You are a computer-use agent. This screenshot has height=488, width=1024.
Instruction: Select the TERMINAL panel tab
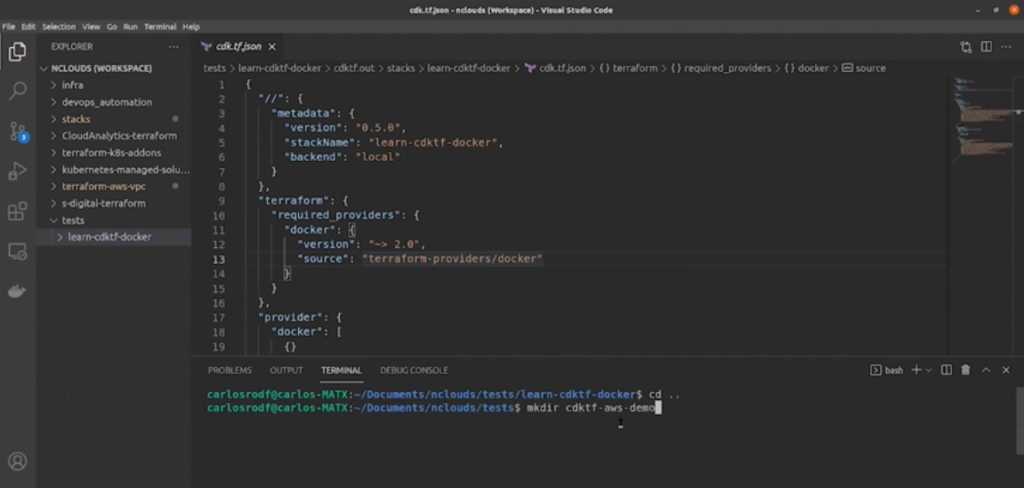click(341, 370)
